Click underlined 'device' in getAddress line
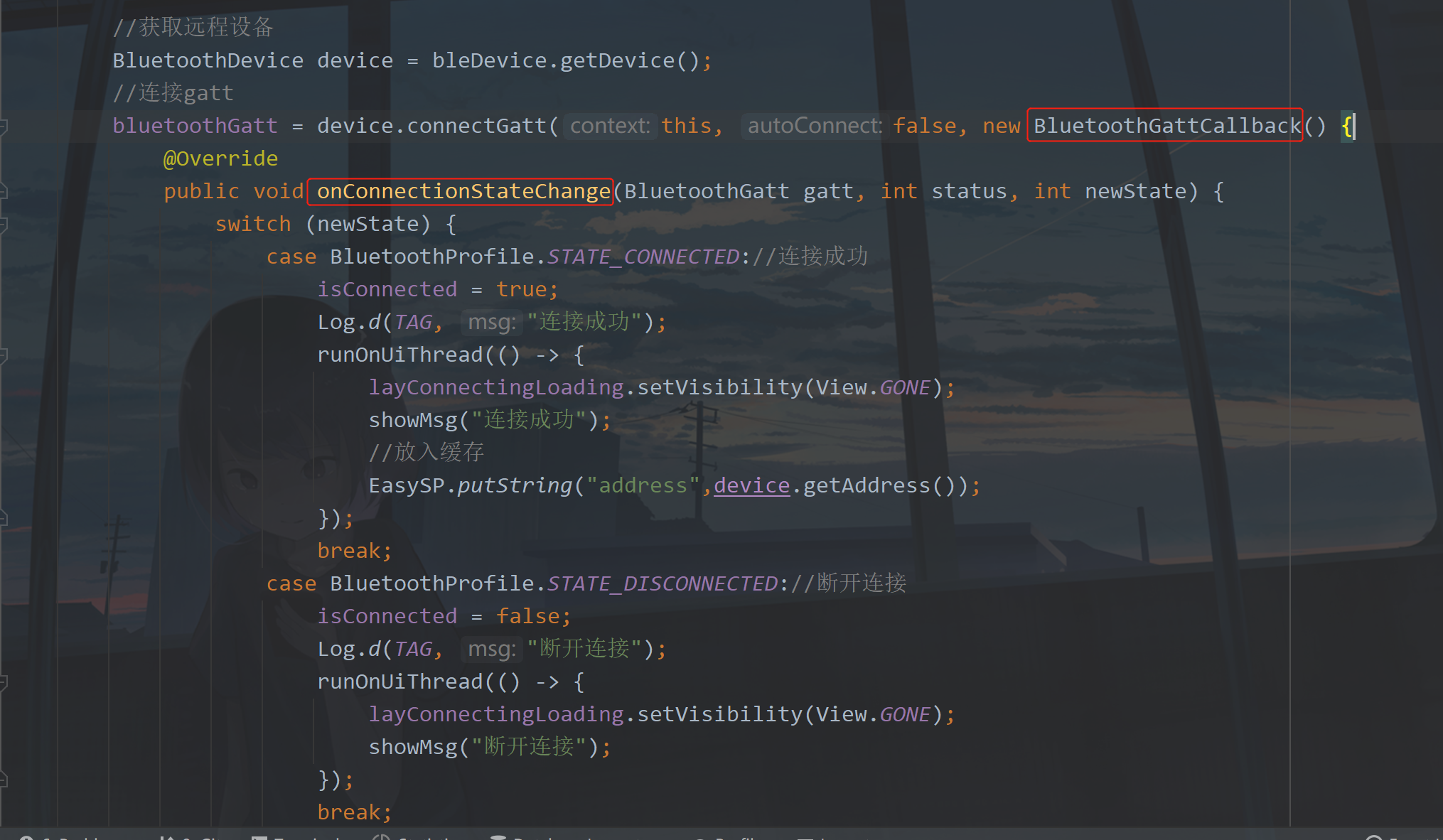 click(x=751, y=485)
